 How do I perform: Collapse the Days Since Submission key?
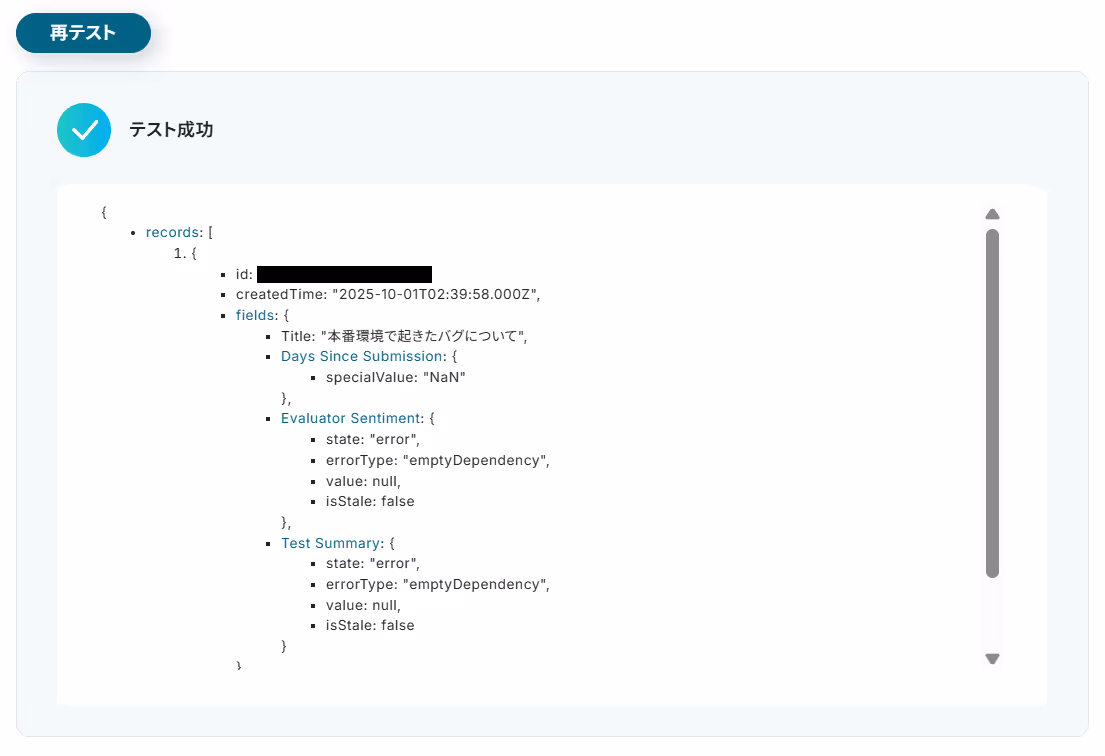click(362, 357)
